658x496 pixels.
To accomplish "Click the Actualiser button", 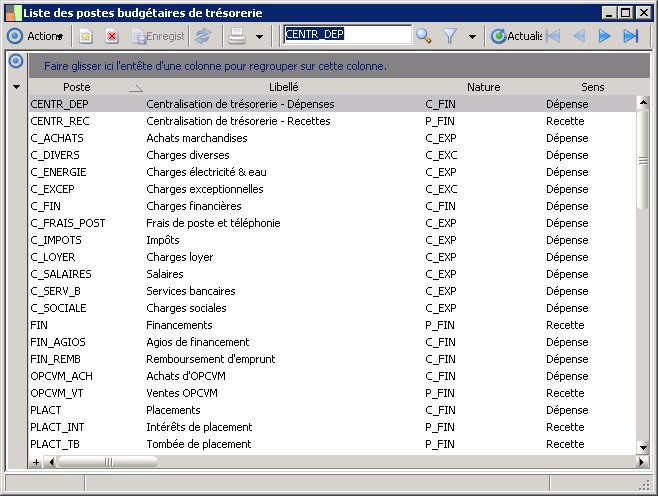I will pyautogui.click(x=516, y=36).
